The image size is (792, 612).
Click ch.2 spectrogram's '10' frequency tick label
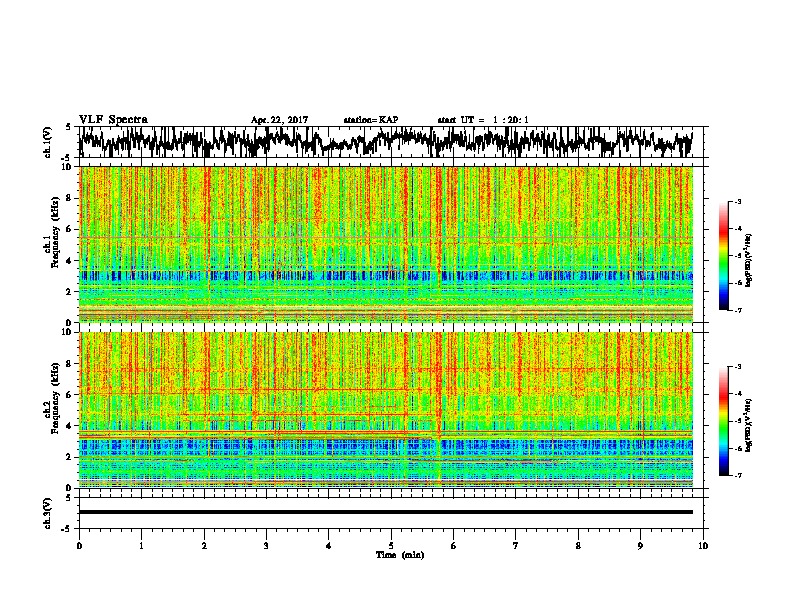(x=66, y=332)
